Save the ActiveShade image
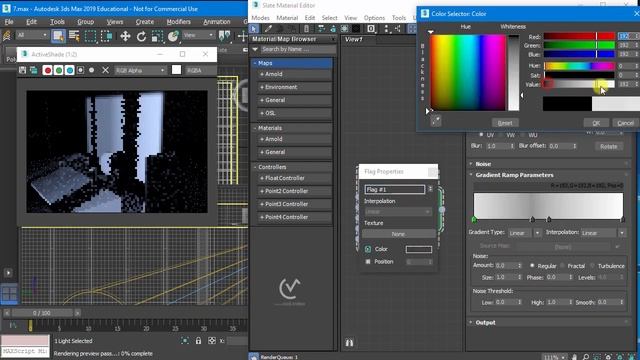The width and height of the screenshot is (640, 360). [x=22, y=70]
